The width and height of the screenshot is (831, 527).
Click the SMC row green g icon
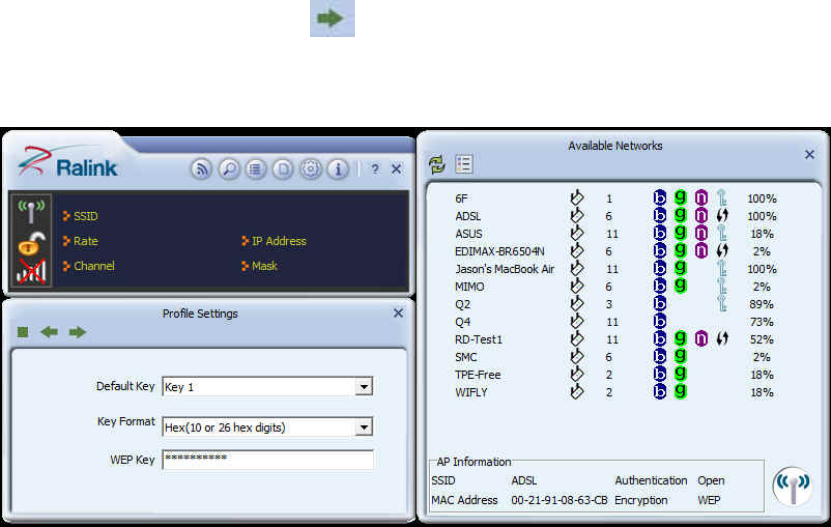pos(680,356)
